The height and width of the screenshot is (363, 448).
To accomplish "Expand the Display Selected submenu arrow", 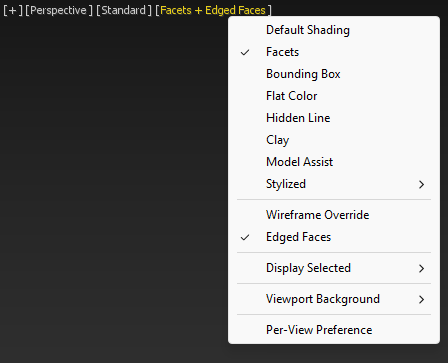I will [422, 268].
